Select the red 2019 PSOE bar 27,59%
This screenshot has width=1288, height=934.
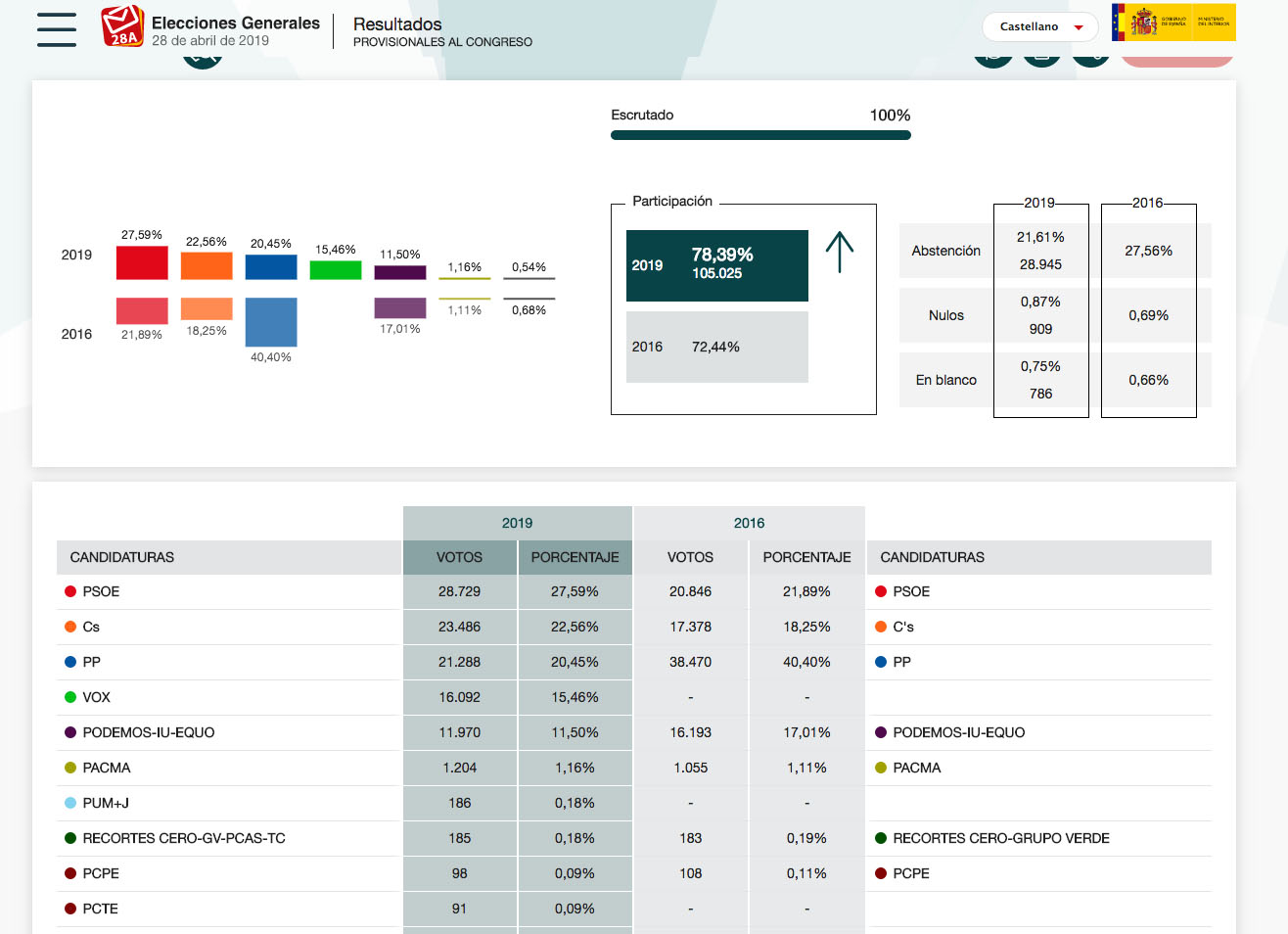142,262
